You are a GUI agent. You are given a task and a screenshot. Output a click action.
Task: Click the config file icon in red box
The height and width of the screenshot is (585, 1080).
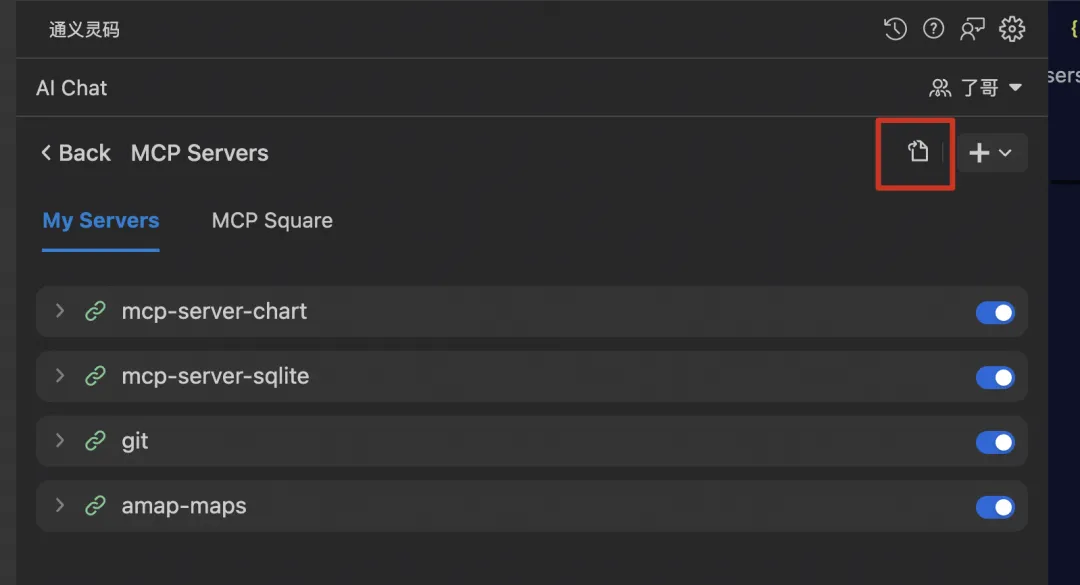click(918, 152)
